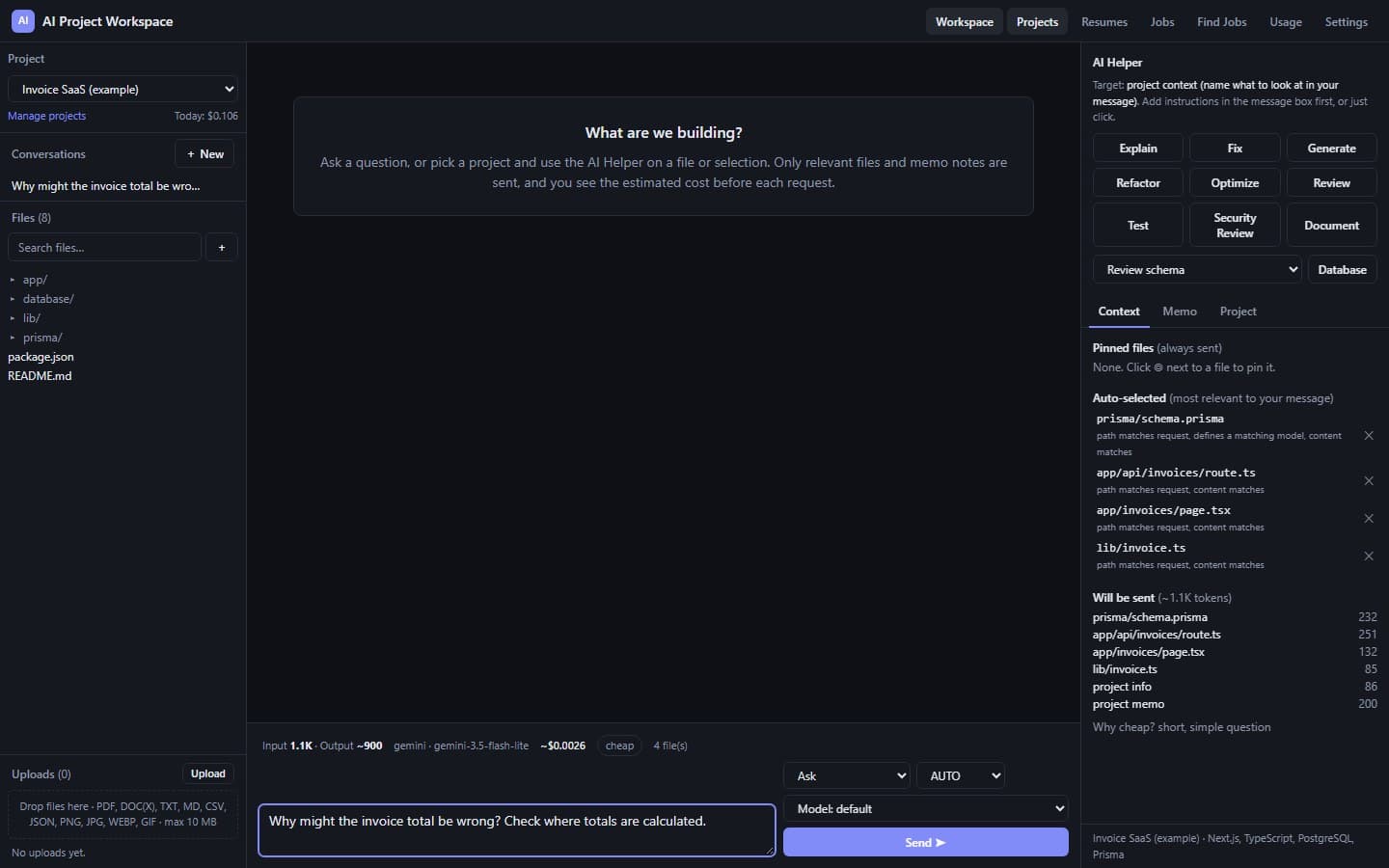Open the Manage projects link
The height and width of the screenshot is (868, 1389).
(x=46, y=116)
